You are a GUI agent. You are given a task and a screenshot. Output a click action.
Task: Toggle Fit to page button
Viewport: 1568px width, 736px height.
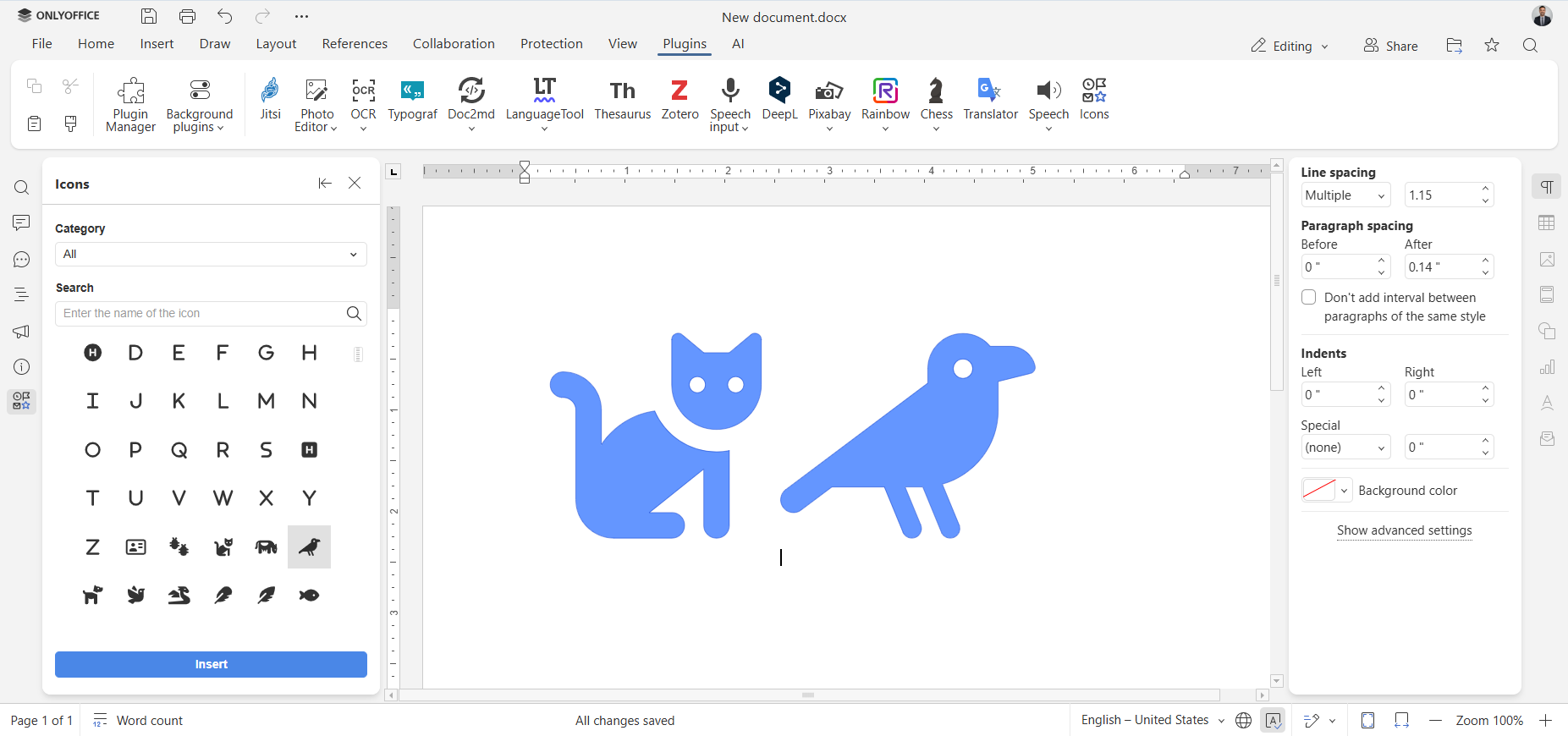pos(1367,720)
